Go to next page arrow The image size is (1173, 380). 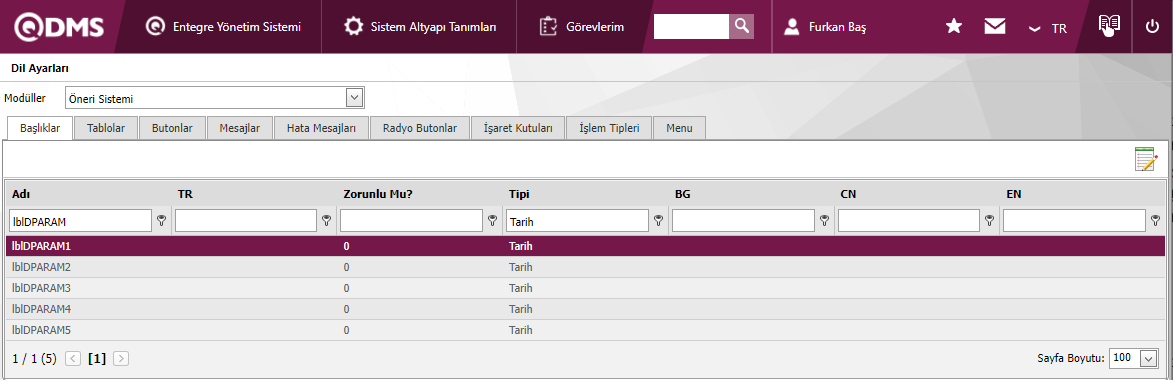click(x=121, y=358)
